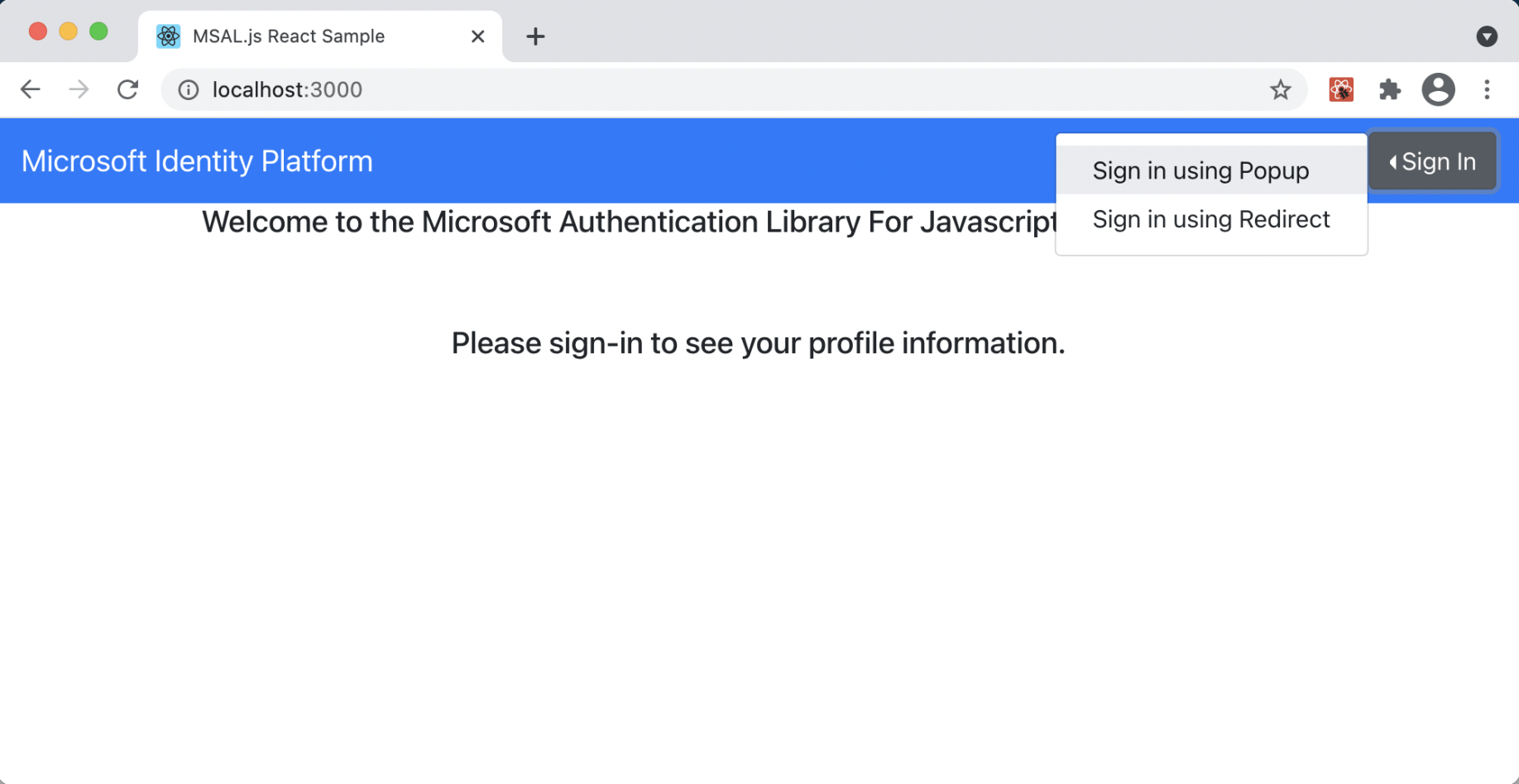Click the browser forward arrow
The width and height of the screenshot is (1519, 784).
(x=79, y=89)
